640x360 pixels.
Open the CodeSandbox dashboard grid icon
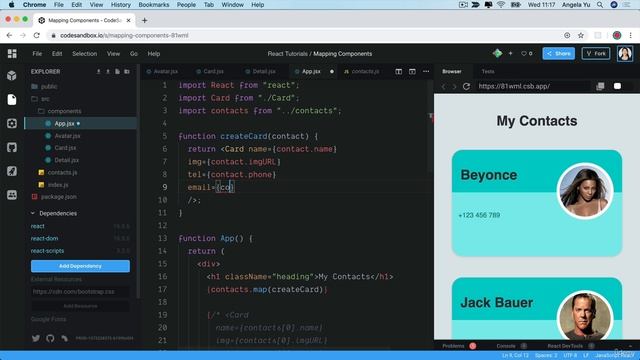tap(12, 53)
